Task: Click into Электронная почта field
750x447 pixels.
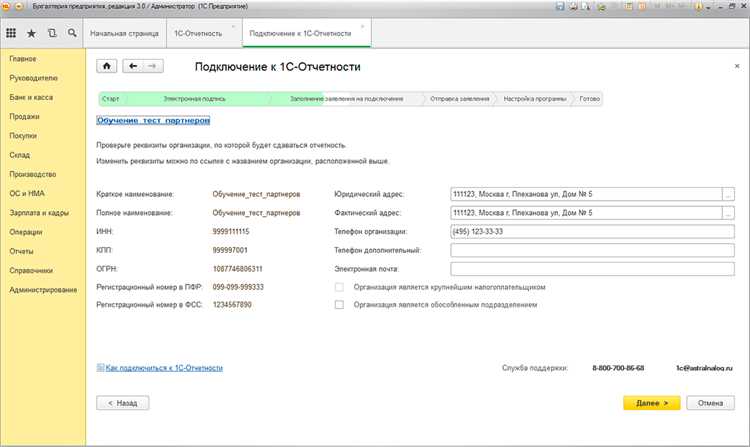Action: pyautogui.click(x=592, y=269)
